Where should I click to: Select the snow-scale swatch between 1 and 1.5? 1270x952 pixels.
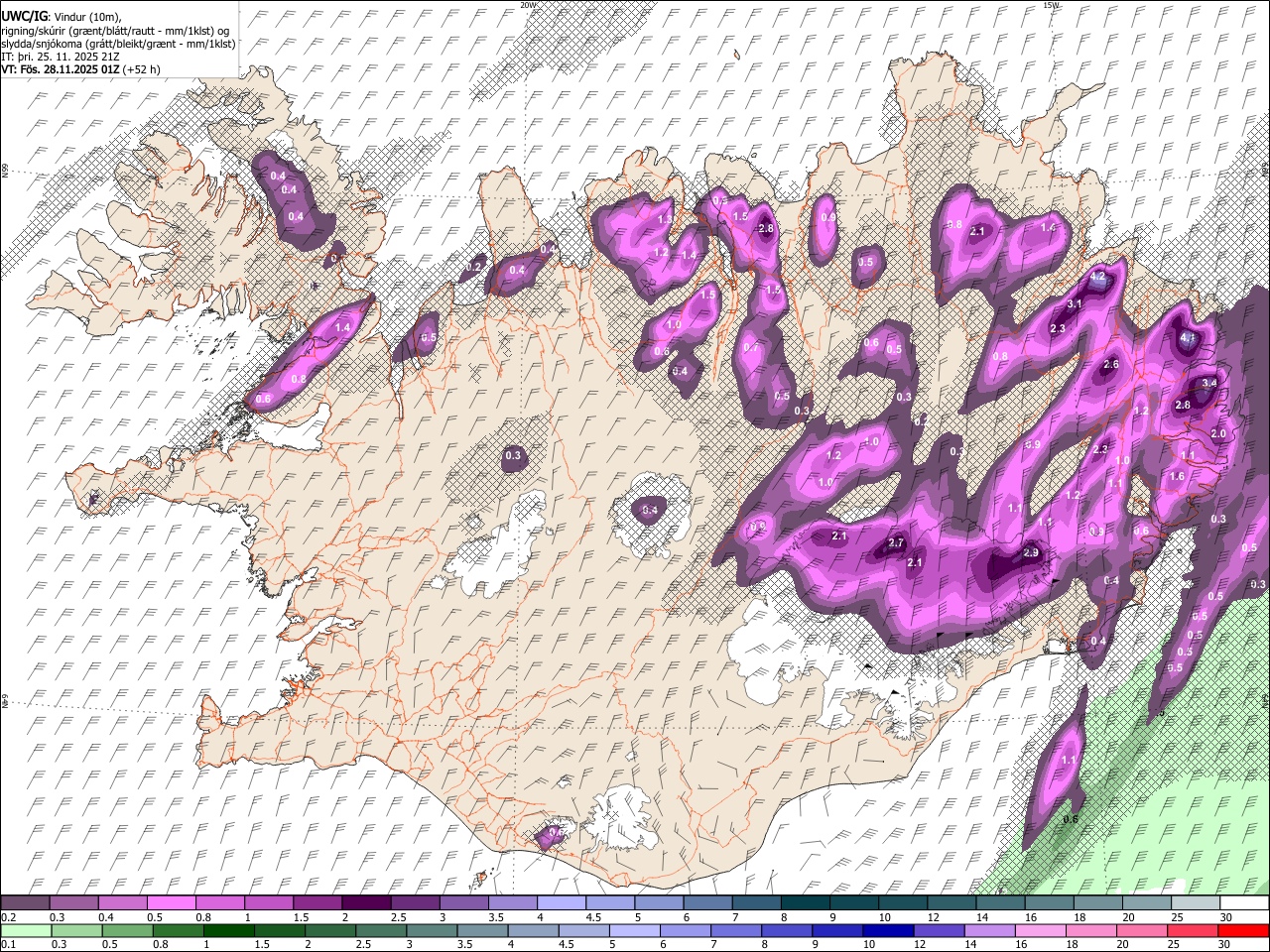[271, 902]
